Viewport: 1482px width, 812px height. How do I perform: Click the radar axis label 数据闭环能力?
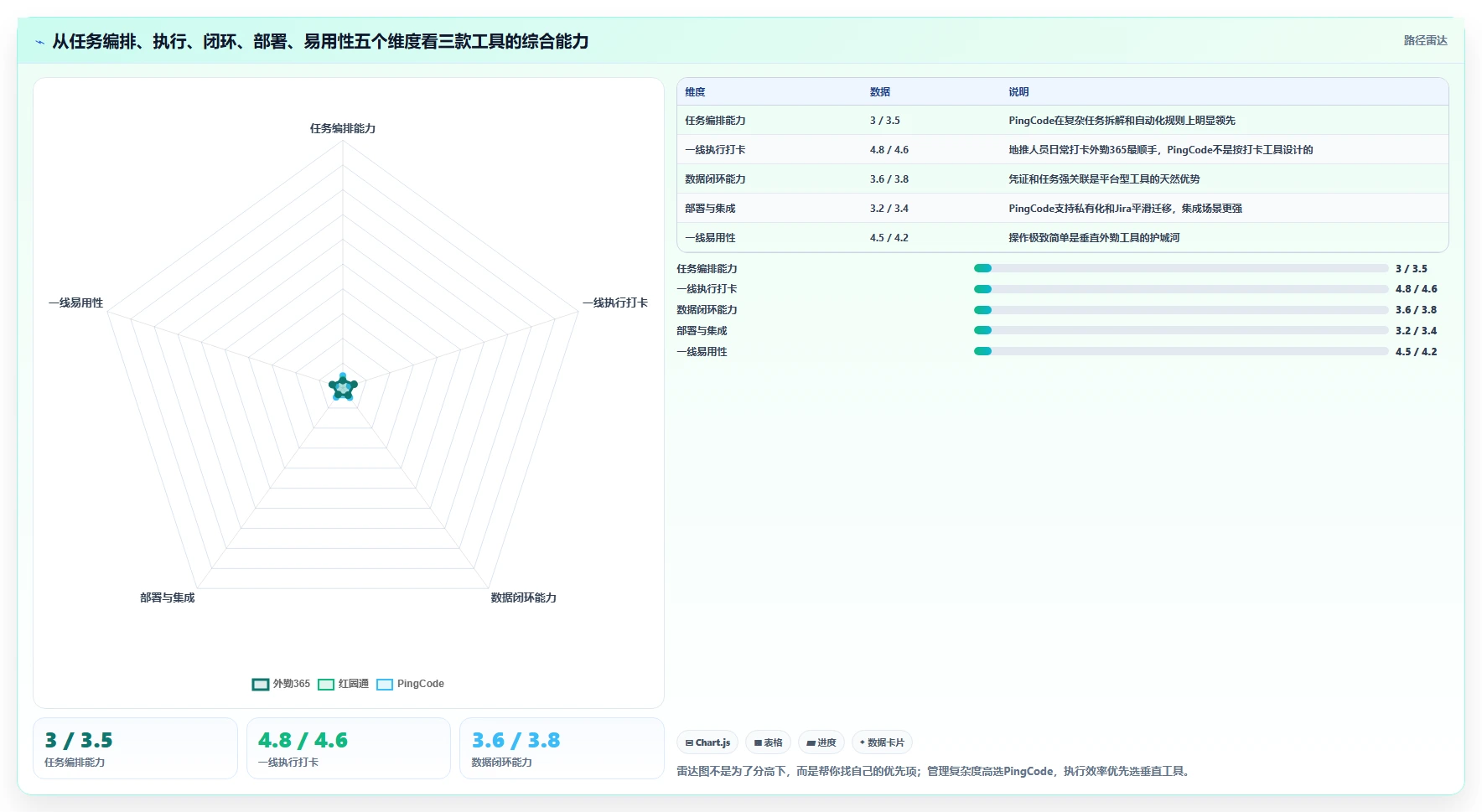tap(524, 597)
